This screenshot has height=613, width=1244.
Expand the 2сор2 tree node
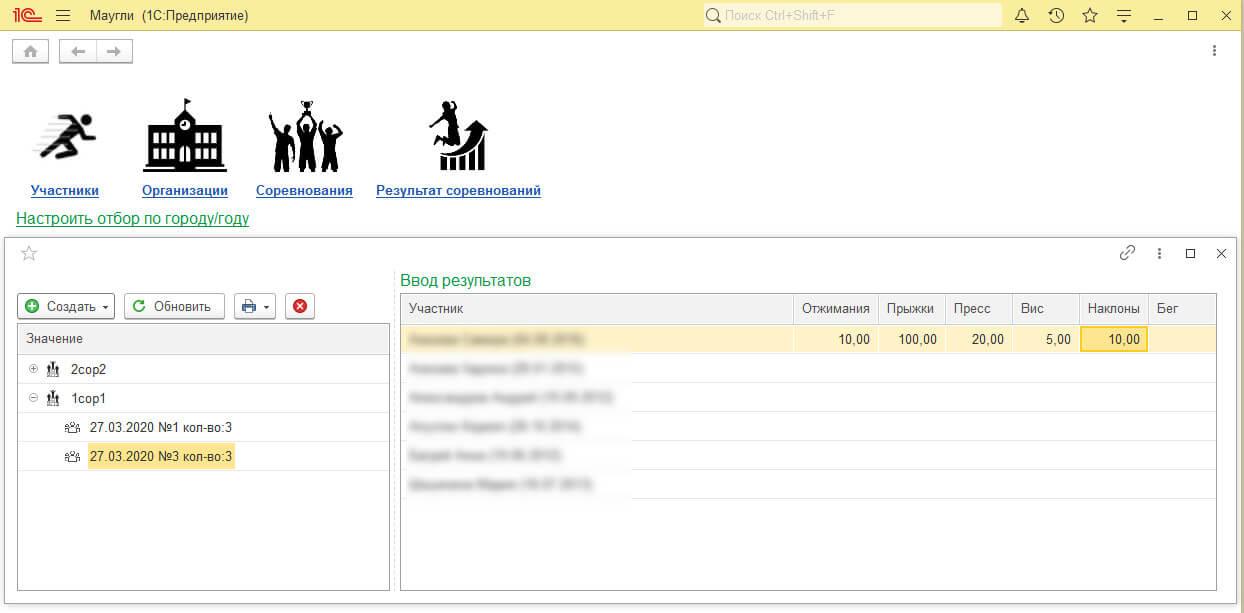[34, 369]
